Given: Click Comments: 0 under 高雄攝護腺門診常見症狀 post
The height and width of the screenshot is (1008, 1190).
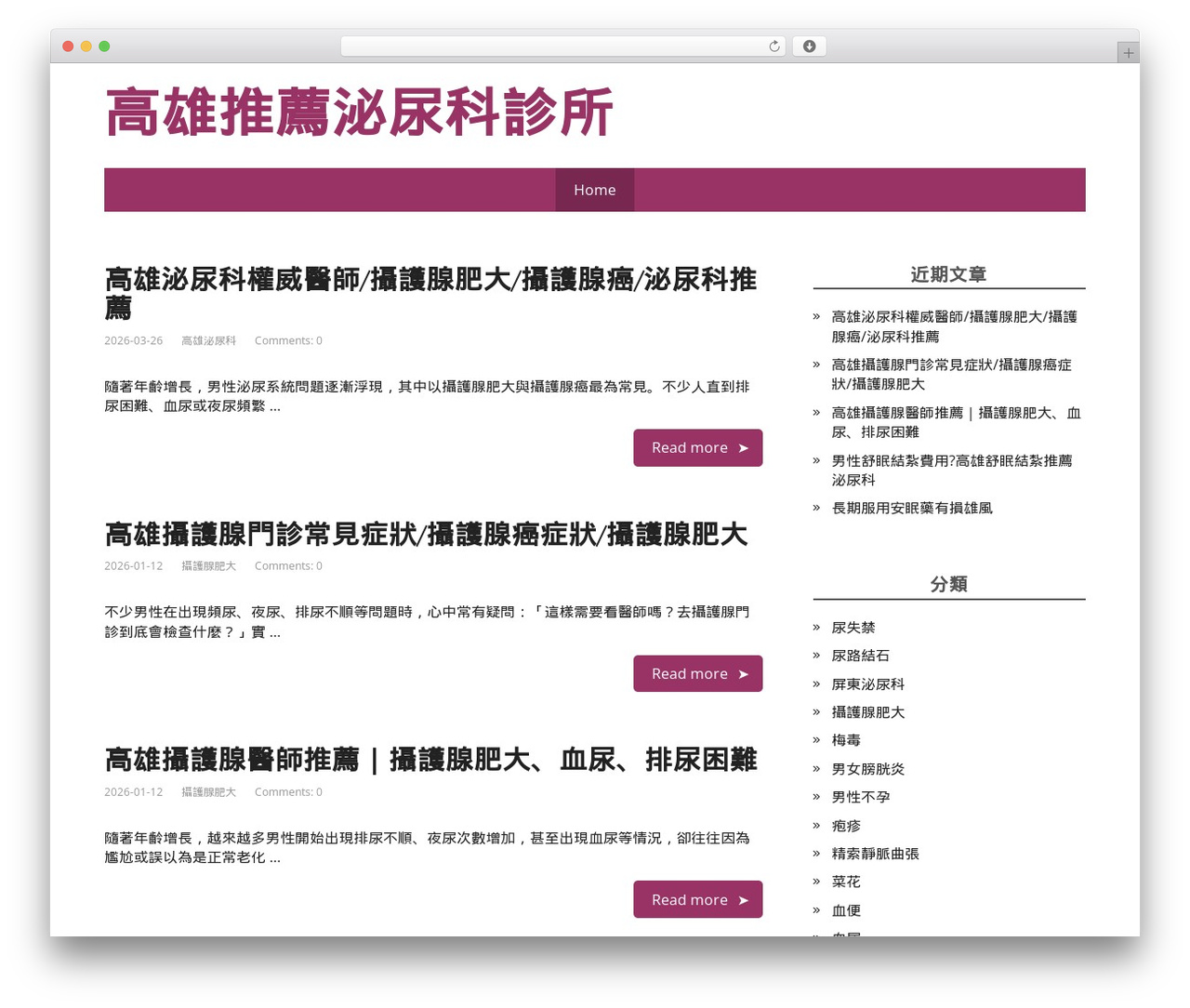Looking at the screenshot, I should tap(288, 565).
